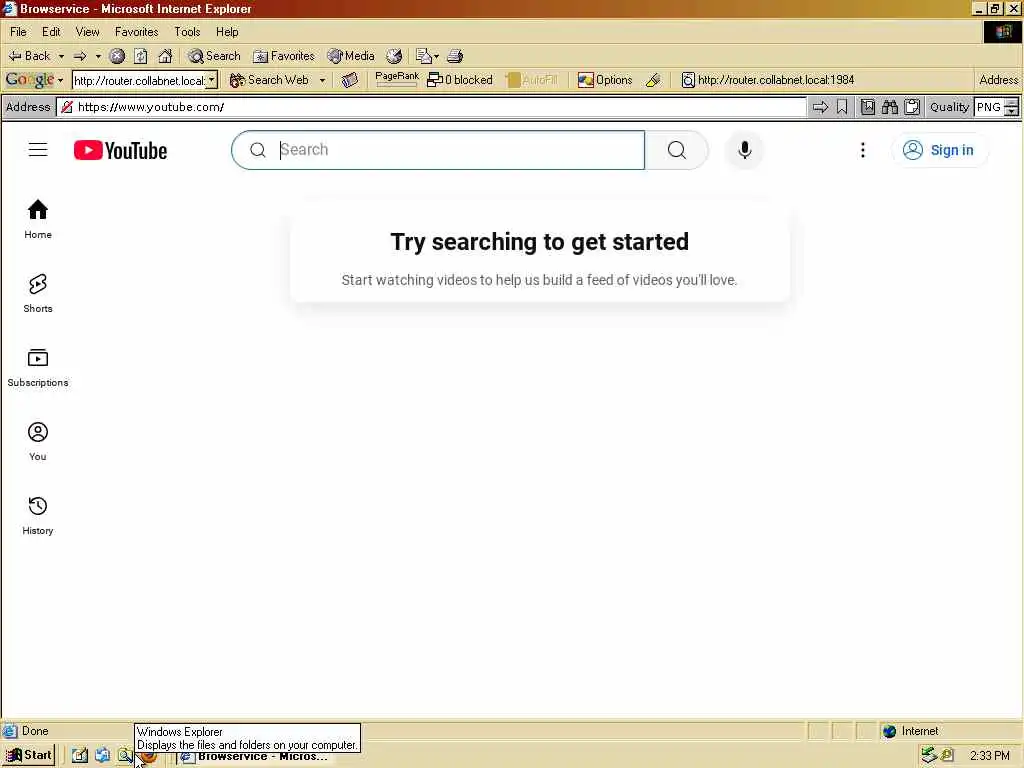Click the Browservice download icon left of the binoculars
1024x768 pixels.
coord(868,107)
